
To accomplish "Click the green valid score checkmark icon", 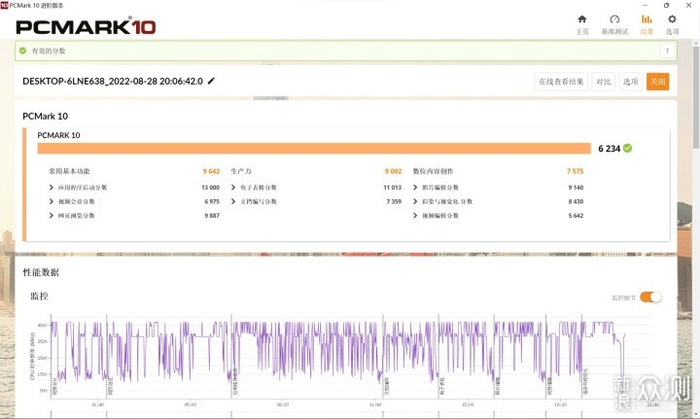I will (x=23, y=50).
